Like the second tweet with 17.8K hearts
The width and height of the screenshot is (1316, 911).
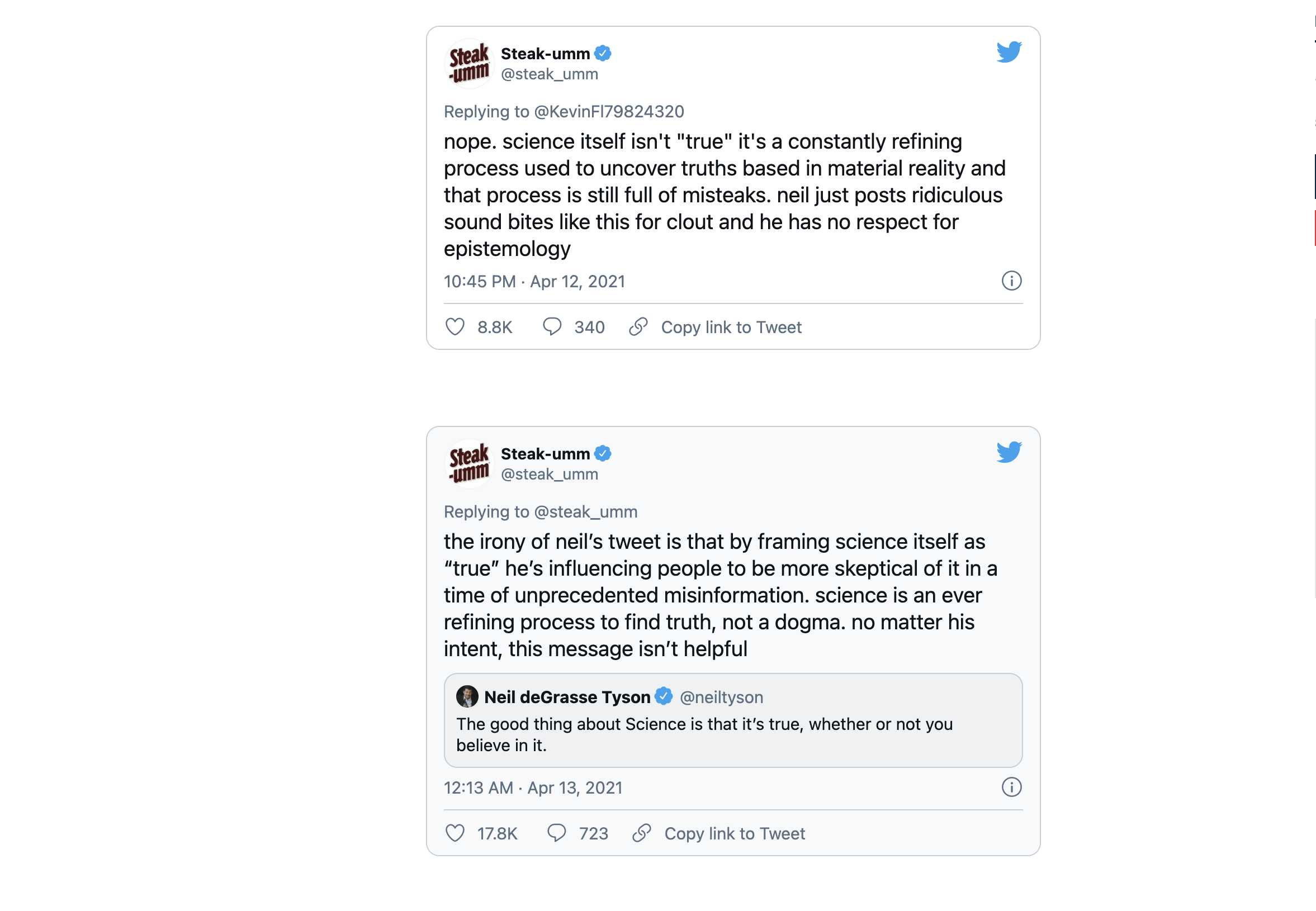click(x=455, y=833)
